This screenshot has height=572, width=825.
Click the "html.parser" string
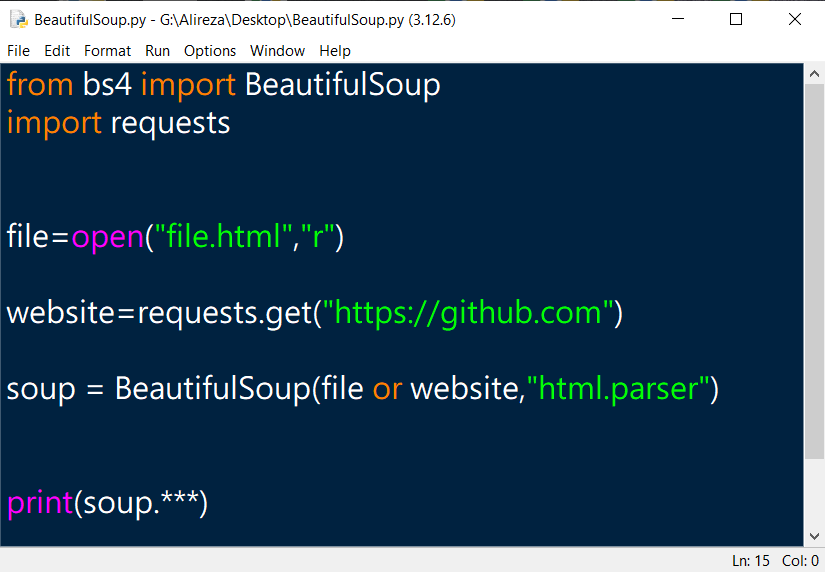(618, 390)
